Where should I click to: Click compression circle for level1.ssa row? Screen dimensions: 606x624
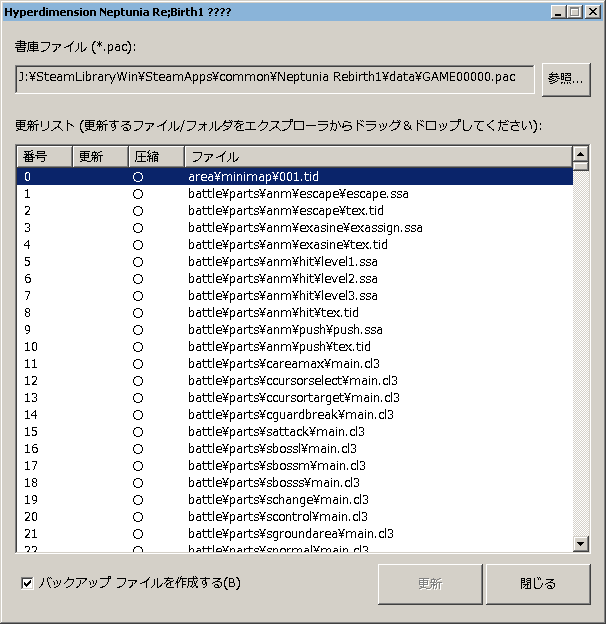coord(138,262)
